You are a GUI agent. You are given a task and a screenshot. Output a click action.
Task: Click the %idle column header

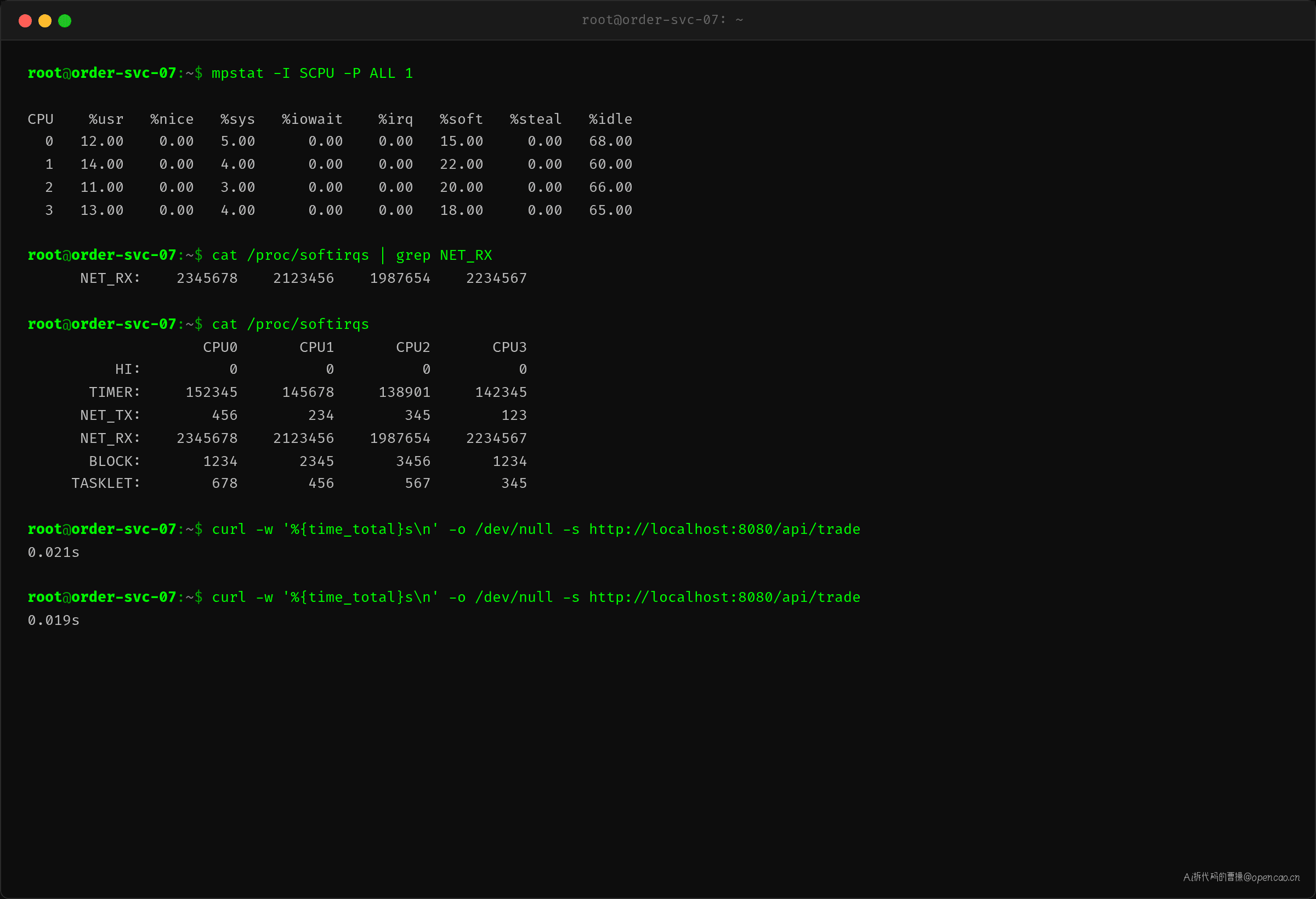[x=610, y=120]
